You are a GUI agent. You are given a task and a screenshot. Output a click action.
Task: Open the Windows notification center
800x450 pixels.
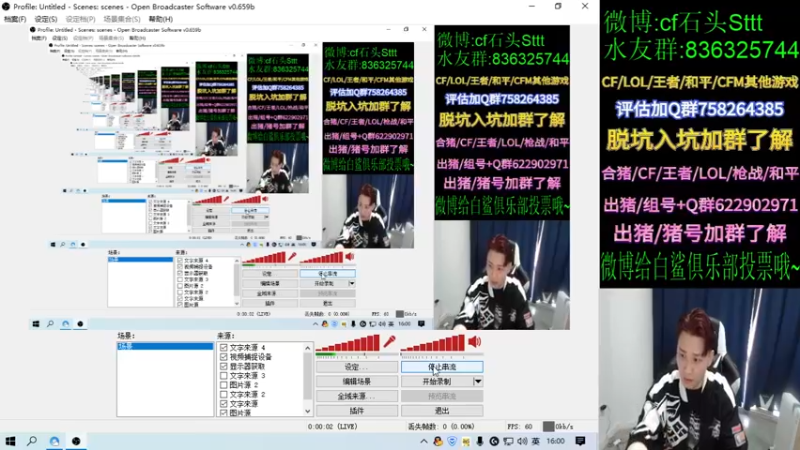(580, 441)
